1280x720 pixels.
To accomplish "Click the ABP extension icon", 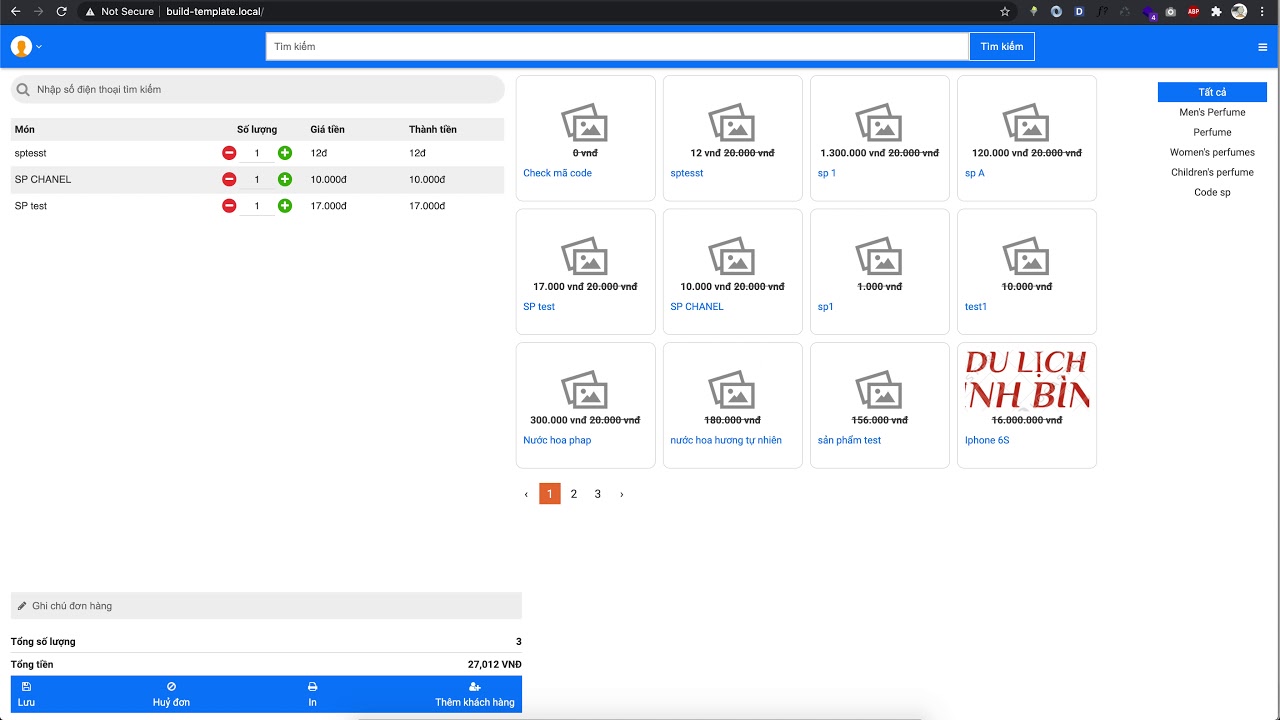I will [1193, 12].
